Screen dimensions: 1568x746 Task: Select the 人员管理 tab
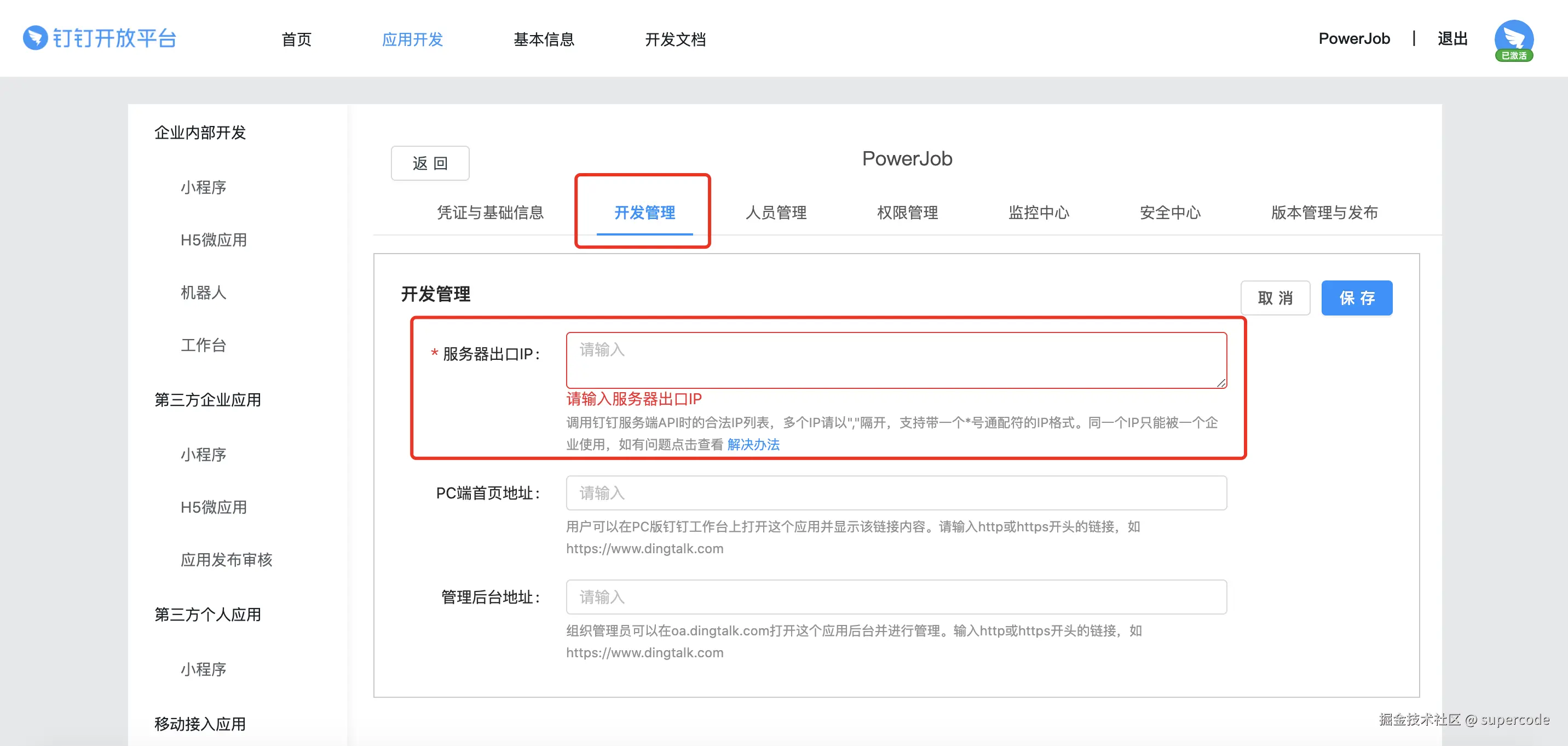(x=775, y=213)
